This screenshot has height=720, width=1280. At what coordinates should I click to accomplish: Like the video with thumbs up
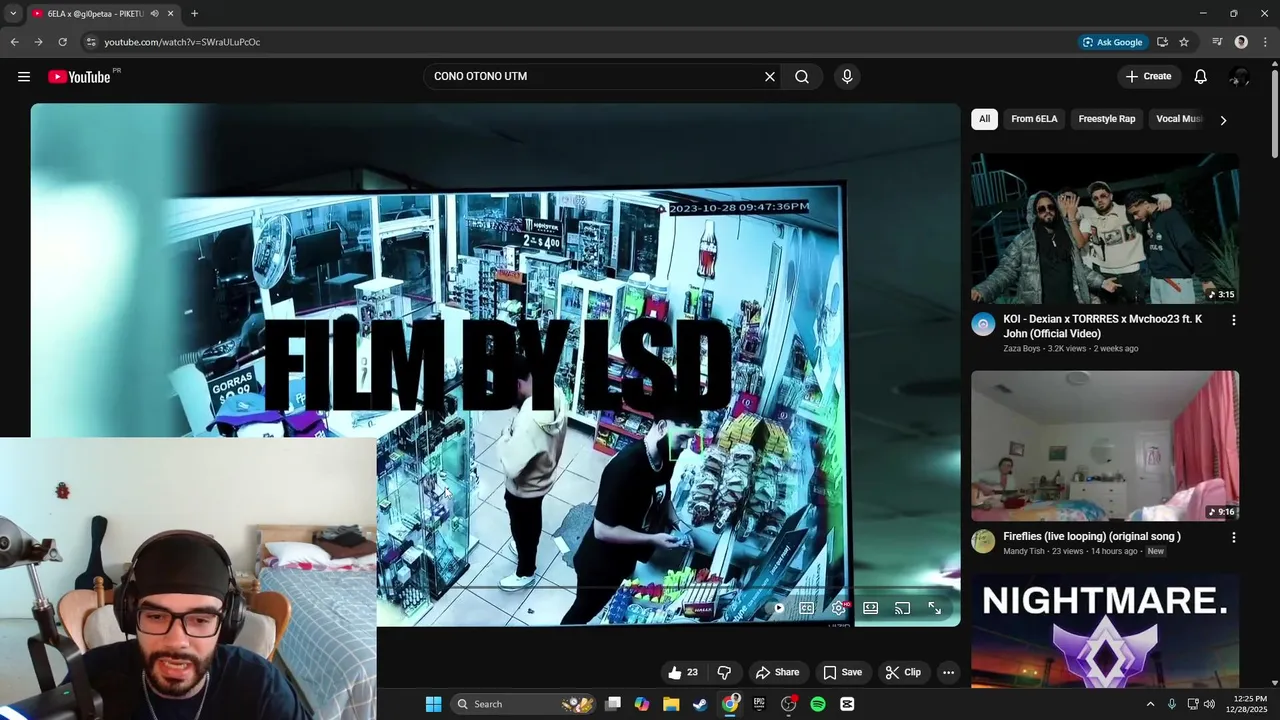pyautogui.click(x=684, y=673)
